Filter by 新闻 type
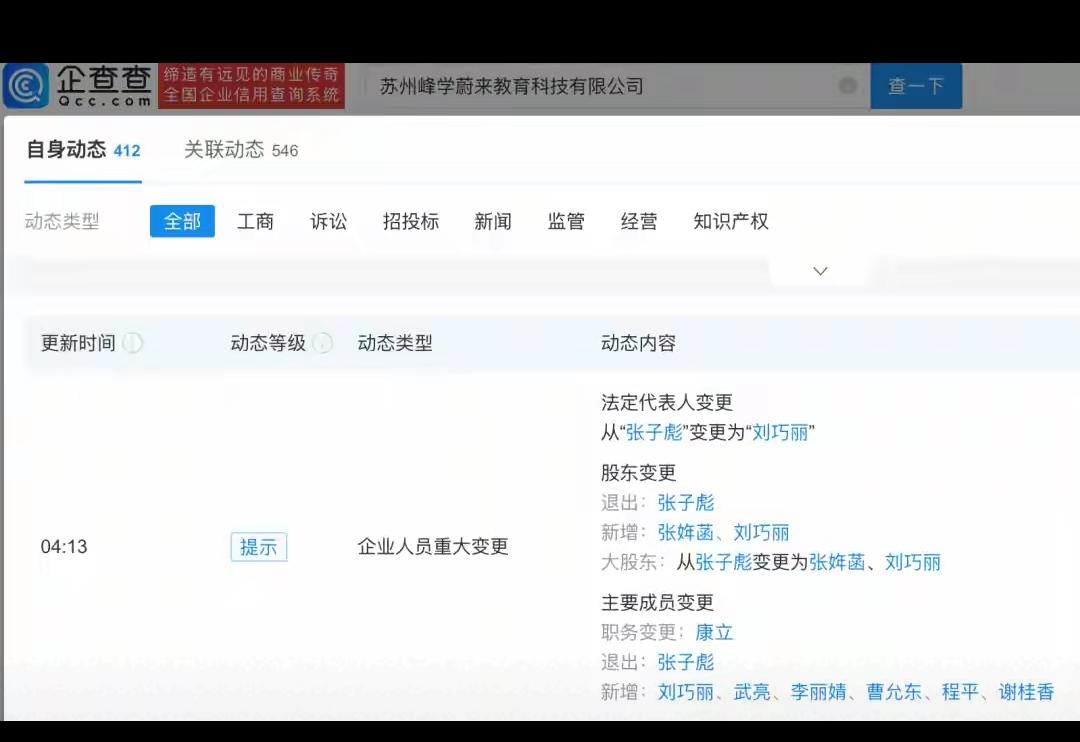Viewport: 1080px width, 742px height. coord(493,221)
